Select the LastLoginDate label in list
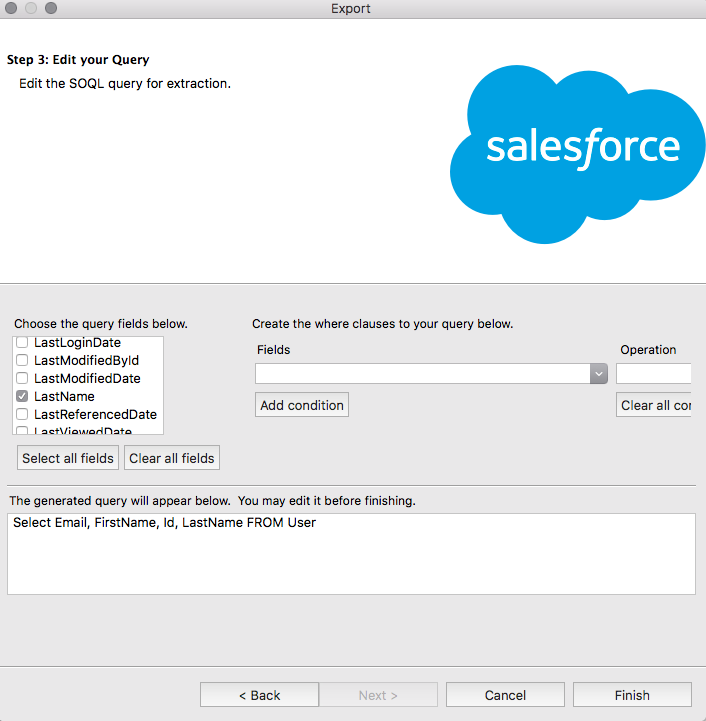706x721 pixels. click(77, 343)
